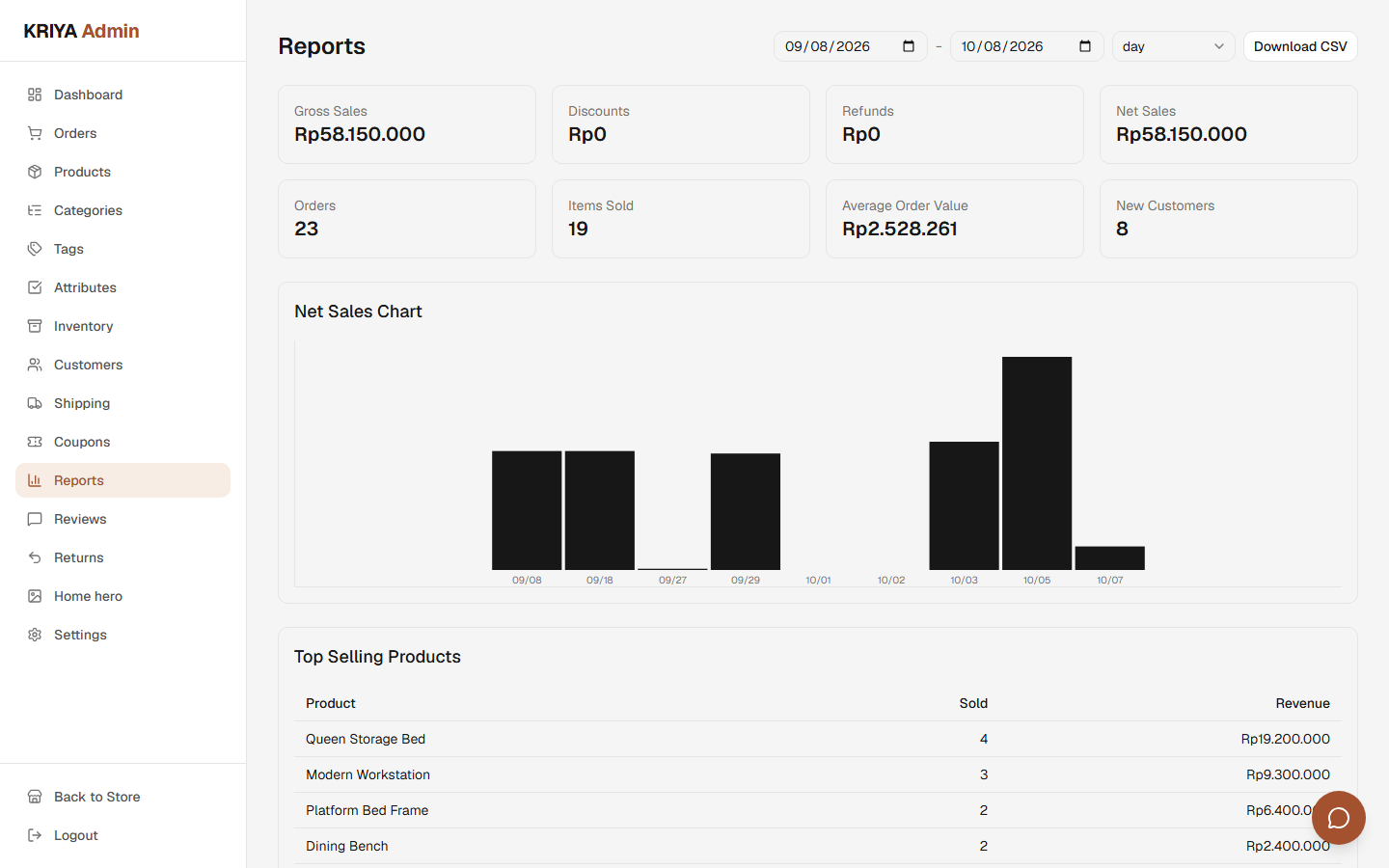Click the Orders cart icon
Screen dimensions: 1389x868
coord(35,133)
